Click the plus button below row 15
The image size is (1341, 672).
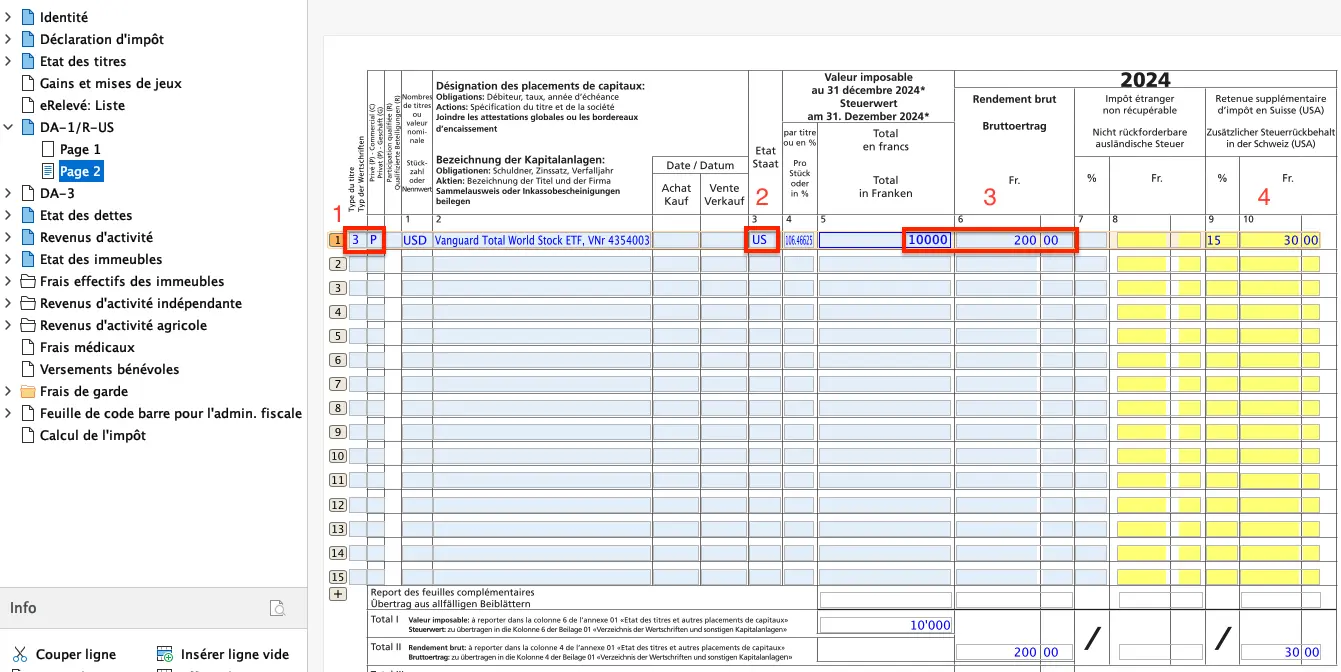pyautogui.click(x=337, y=594)
